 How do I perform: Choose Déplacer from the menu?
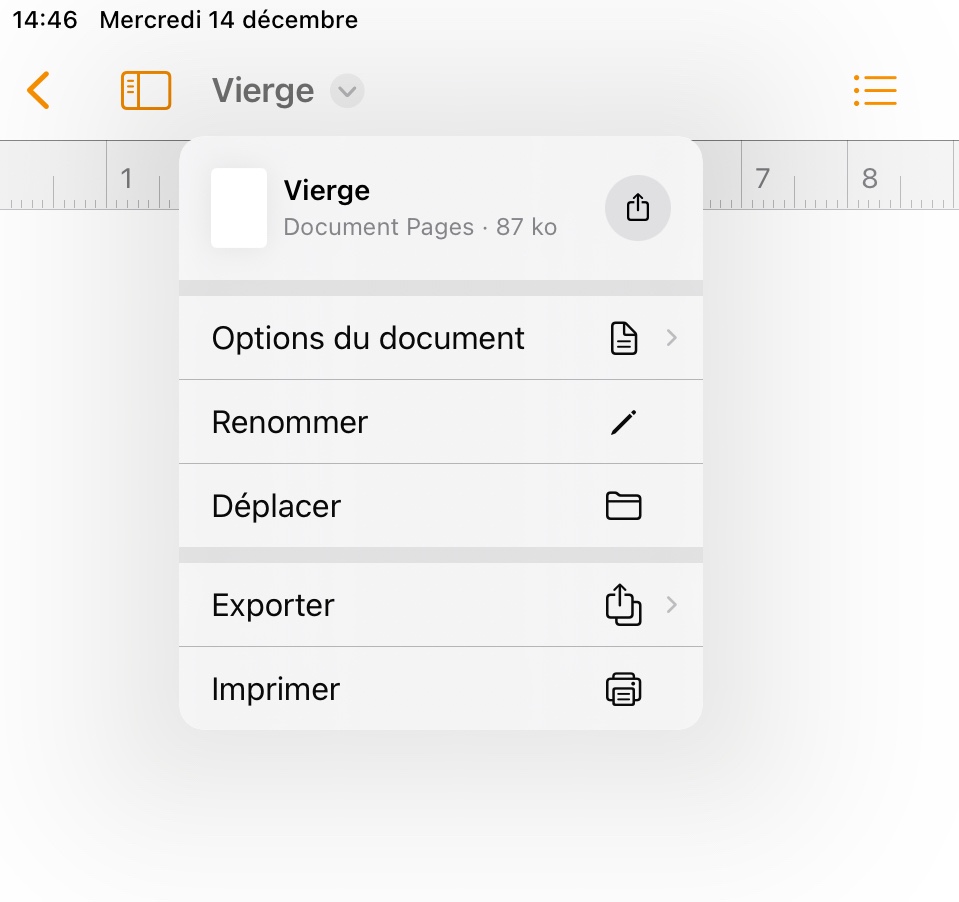coord(277,506)
